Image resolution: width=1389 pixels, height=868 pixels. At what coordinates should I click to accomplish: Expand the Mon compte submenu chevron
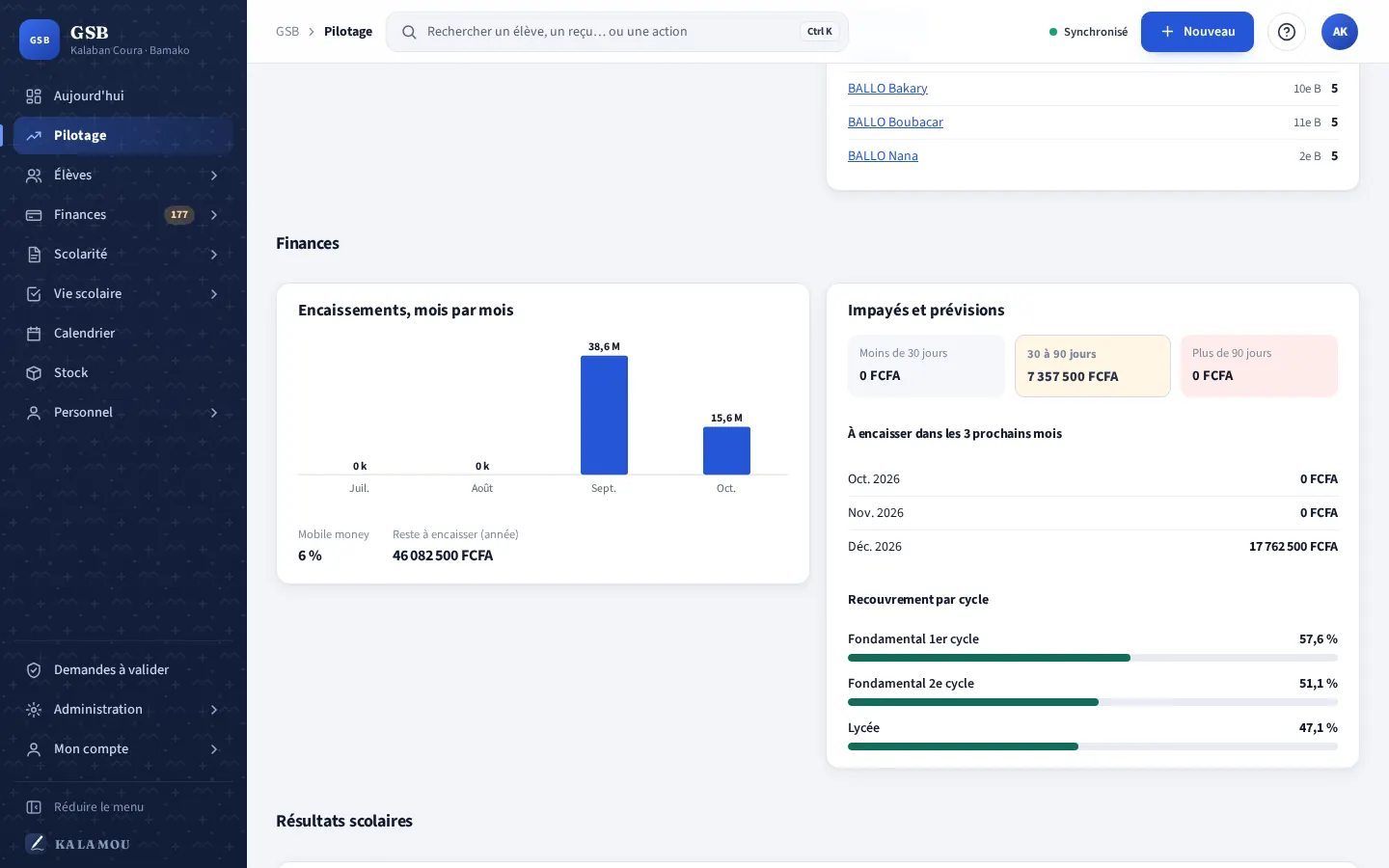coord(214,749)
